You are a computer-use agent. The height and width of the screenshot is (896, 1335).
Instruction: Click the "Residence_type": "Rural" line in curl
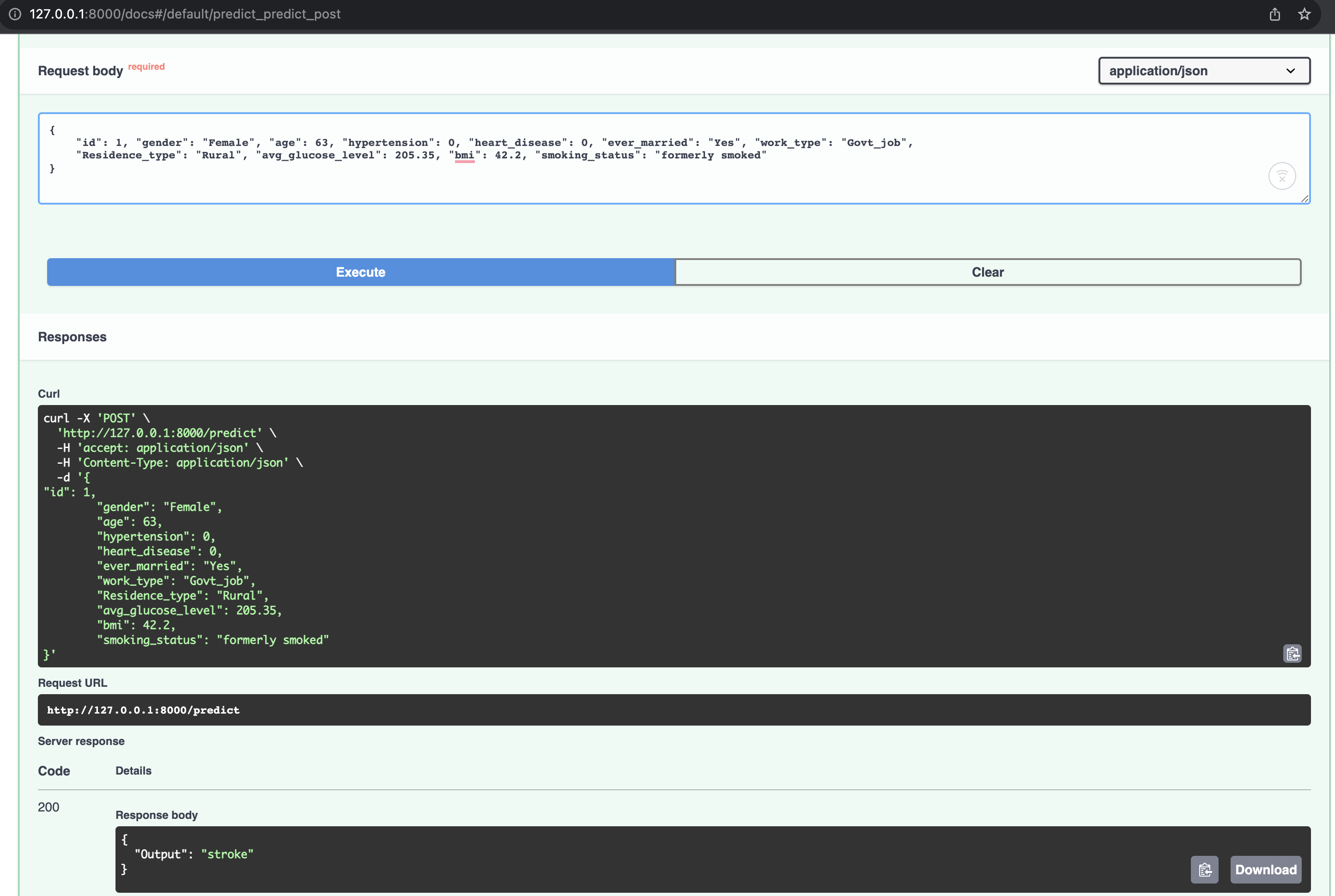(182, 595)
